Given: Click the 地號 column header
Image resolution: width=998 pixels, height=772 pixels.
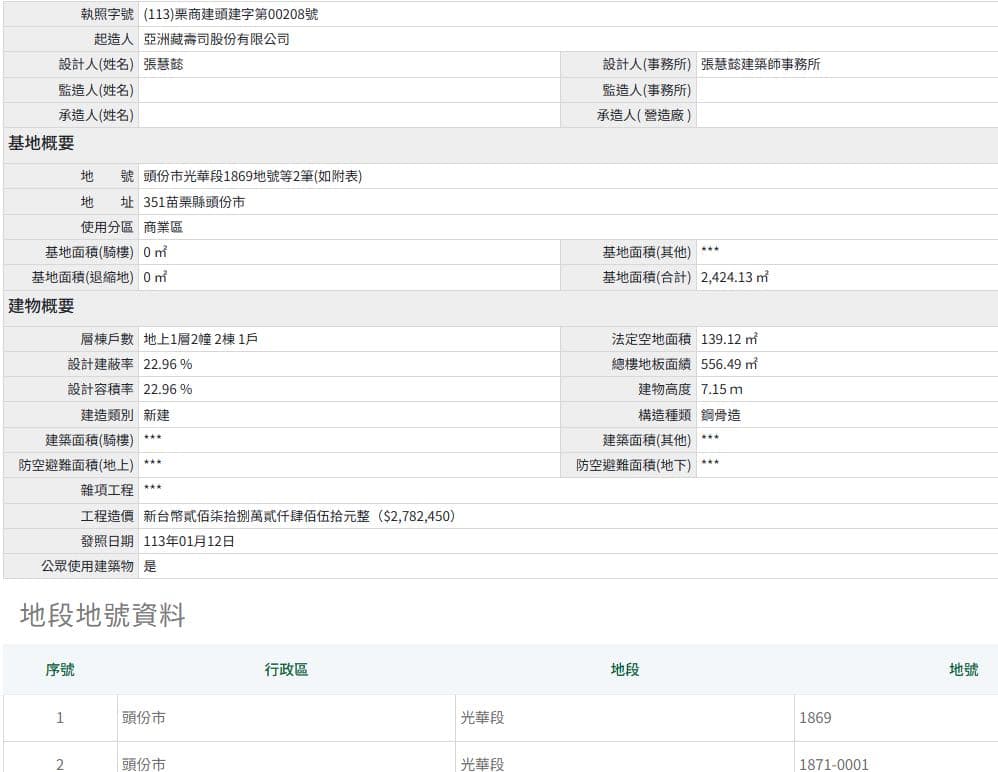Looking at the screenshot, I should click(x=963, y=670).
